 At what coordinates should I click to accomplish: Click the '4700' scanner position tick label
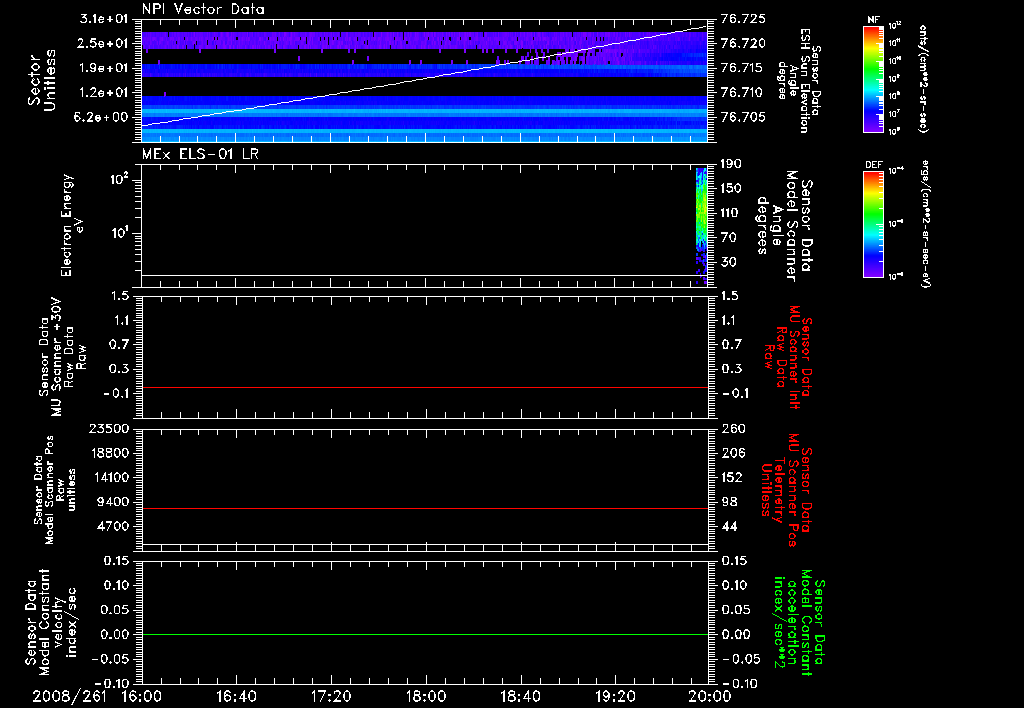click(113, 526)
